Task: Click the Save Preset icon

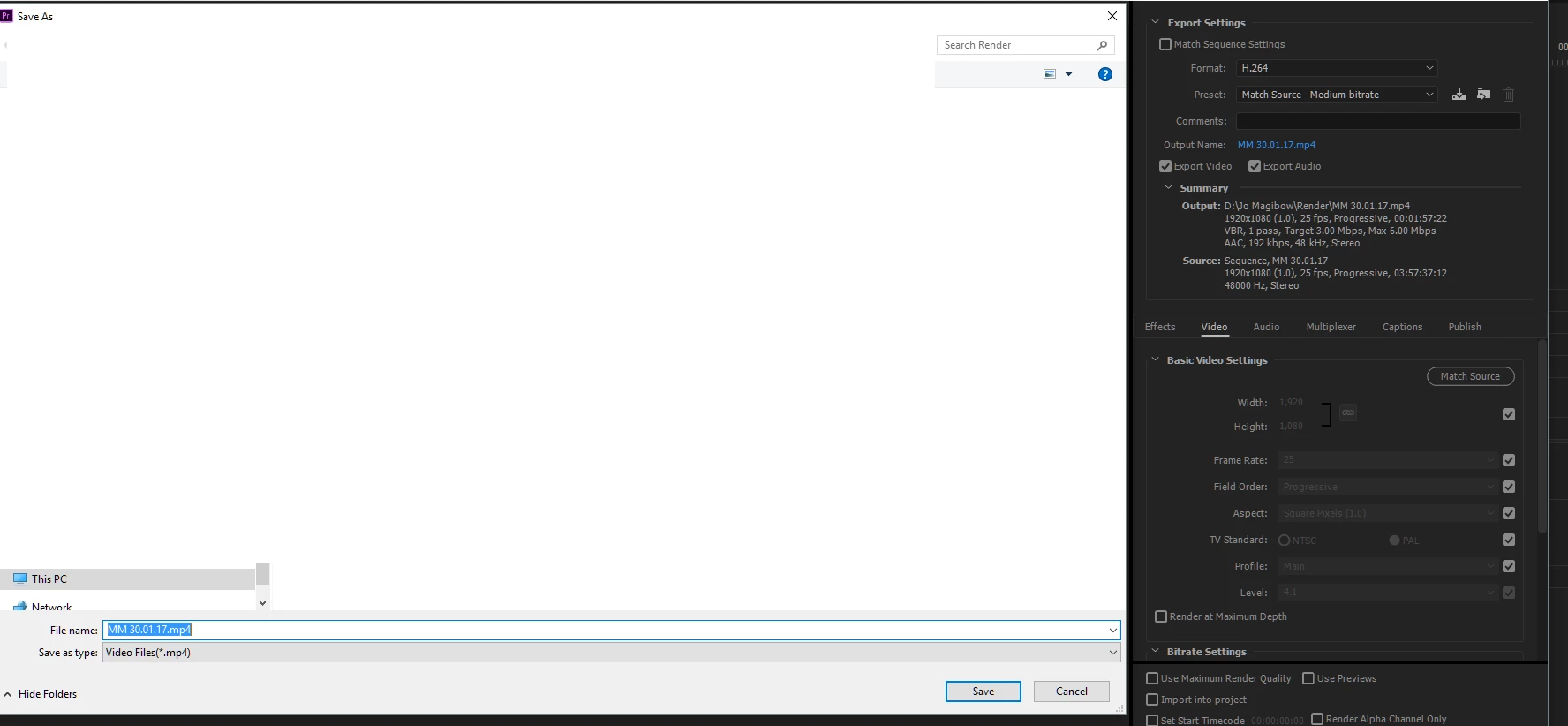Action: click(1459, 95)
